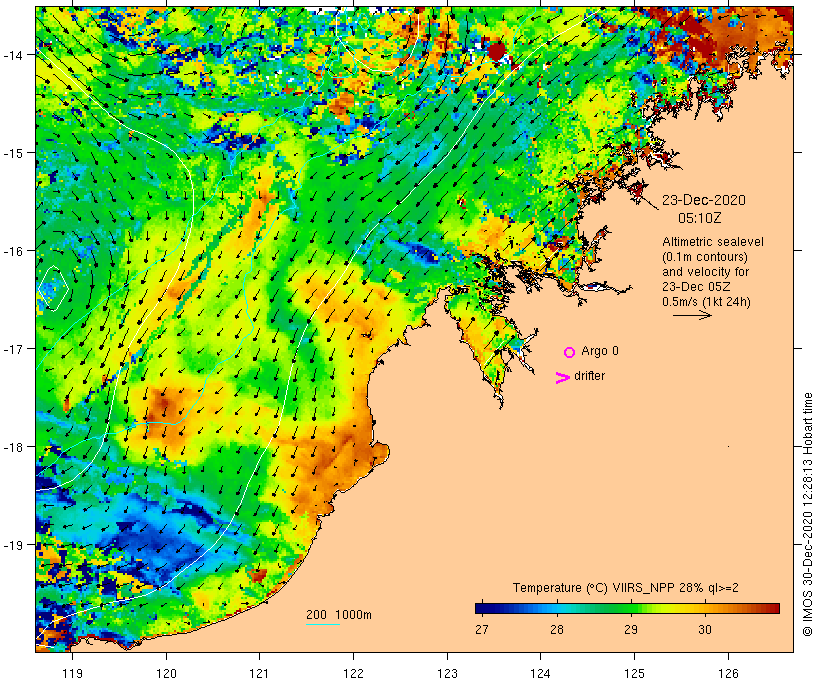Click the small white closed eddy contour near 119E
Image resolution: width=820 pixels, height=680 pixels.
[53, 288]
